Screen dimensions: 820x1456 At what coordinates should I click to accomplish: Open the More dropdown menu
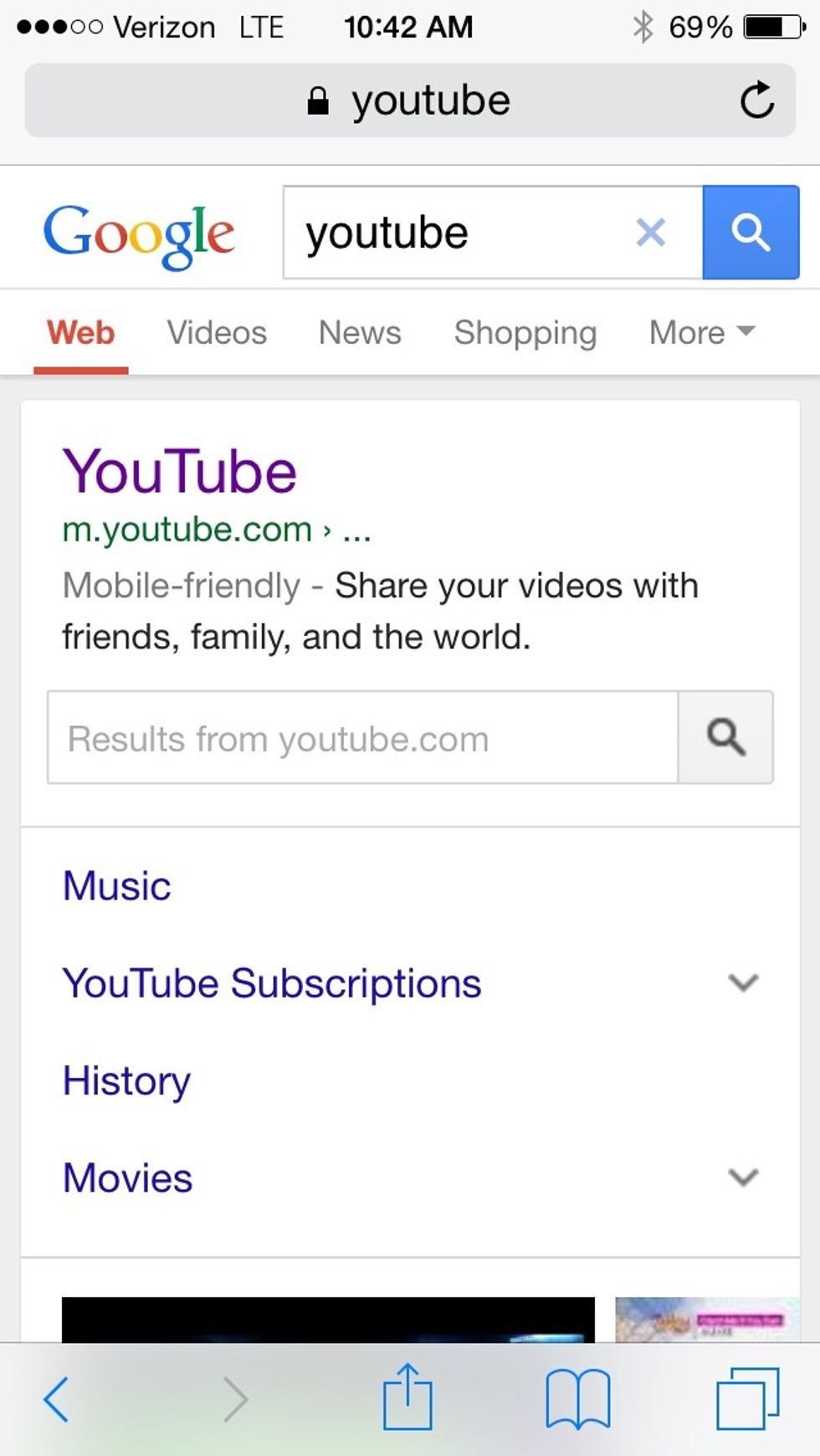[702, 332]
